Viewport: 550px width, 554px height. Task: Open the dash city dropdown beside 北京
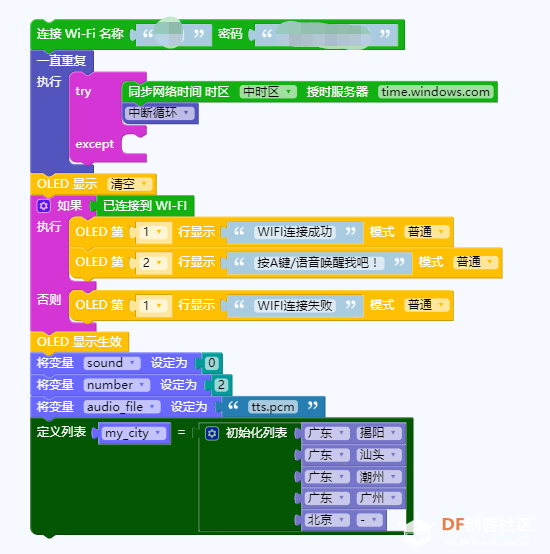tap(369, 520)
